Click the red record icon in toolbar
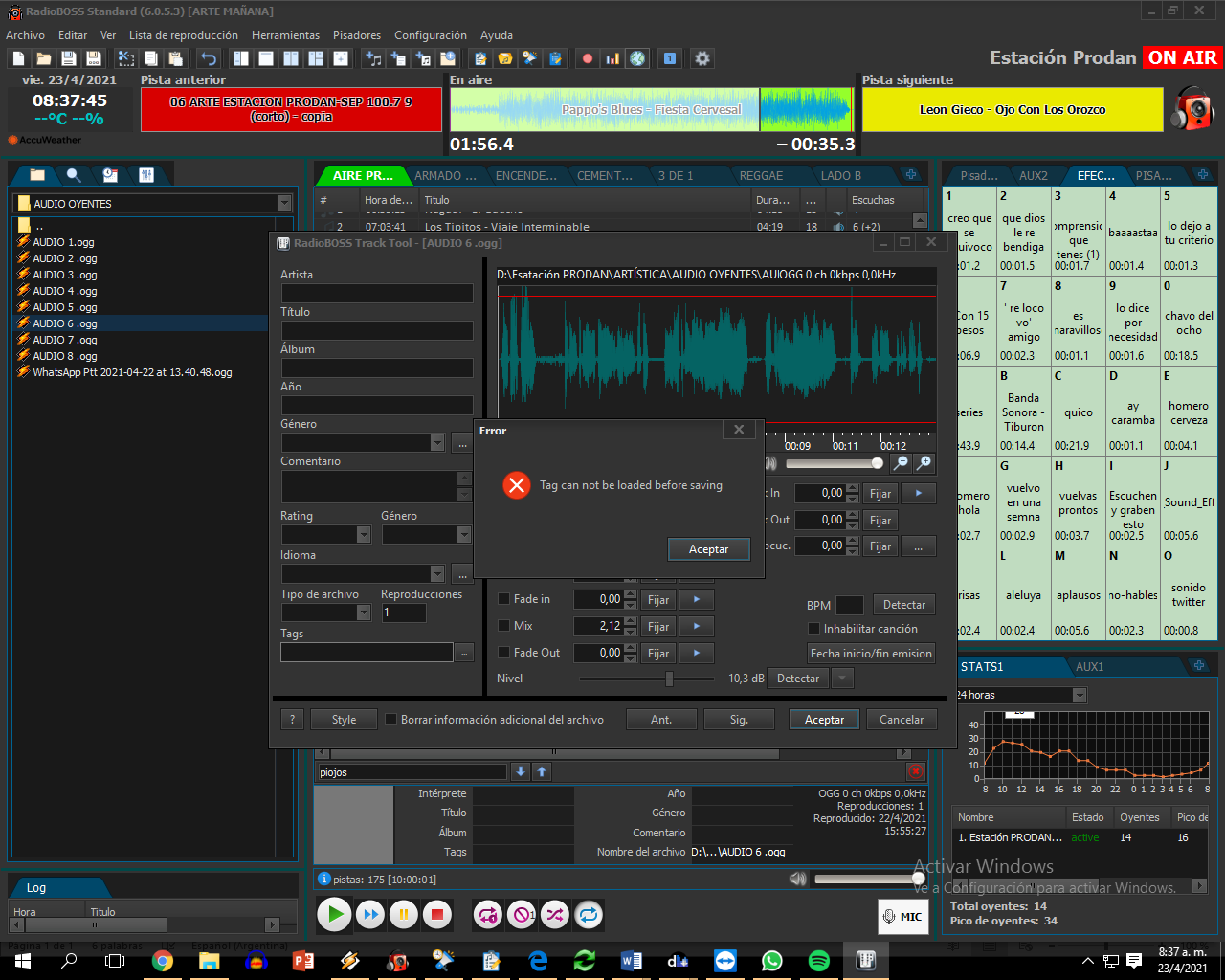Viewport: 1225px width, 980px height. [588, 58]
